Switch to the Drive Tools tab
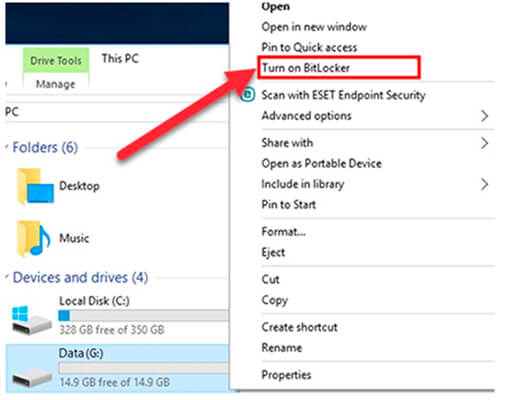 click(56, 60)
